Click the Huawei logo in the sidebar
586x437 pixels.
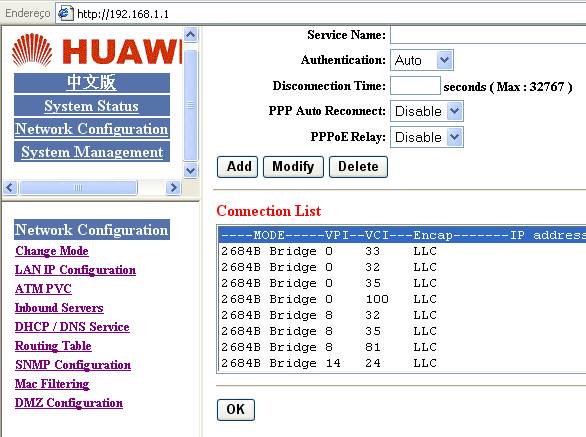click(97, 50)
